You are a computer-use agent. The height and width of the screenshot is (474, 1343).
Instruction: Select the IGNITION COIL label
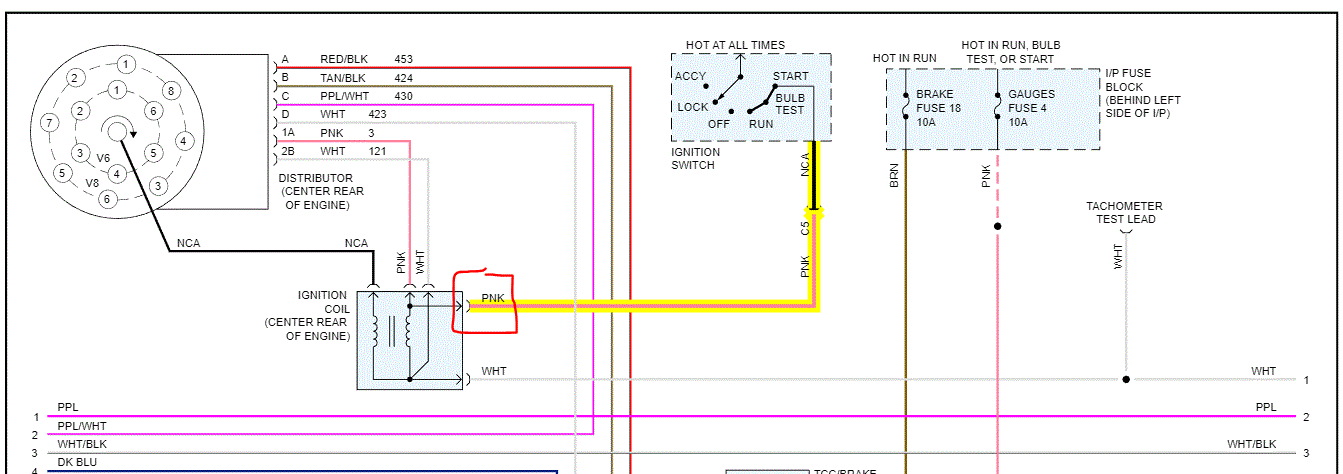[322, 302]
